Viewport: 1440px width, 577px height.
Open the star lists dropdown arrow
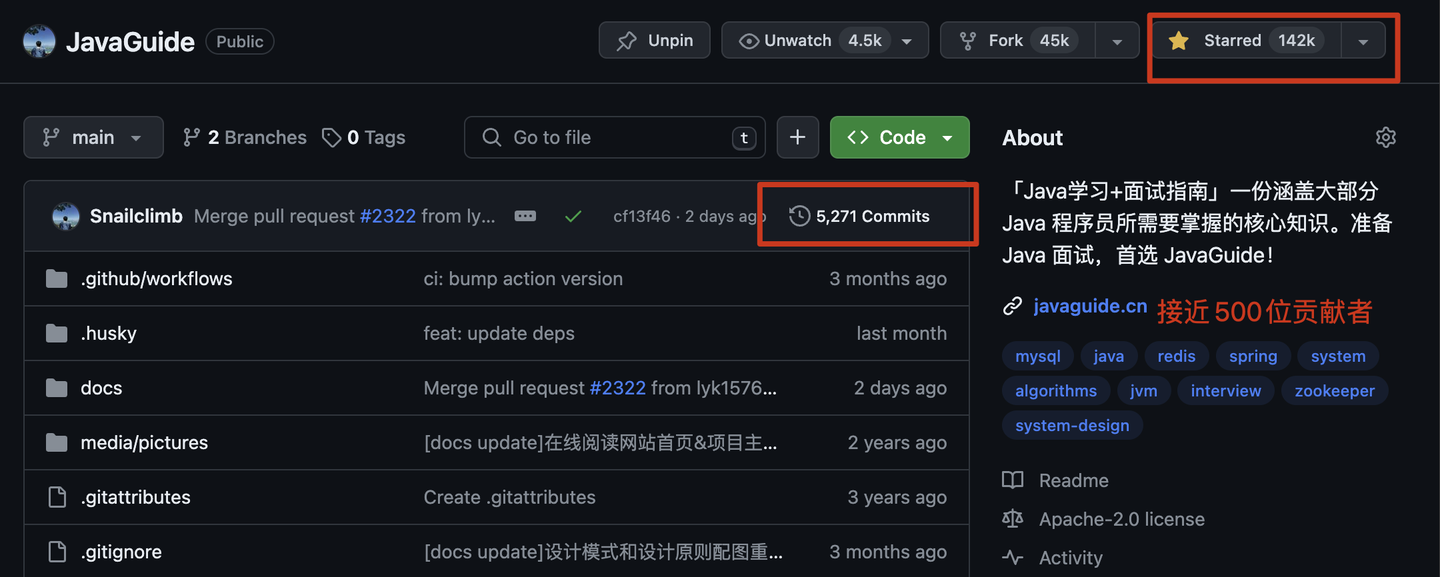coord(1362,41)
